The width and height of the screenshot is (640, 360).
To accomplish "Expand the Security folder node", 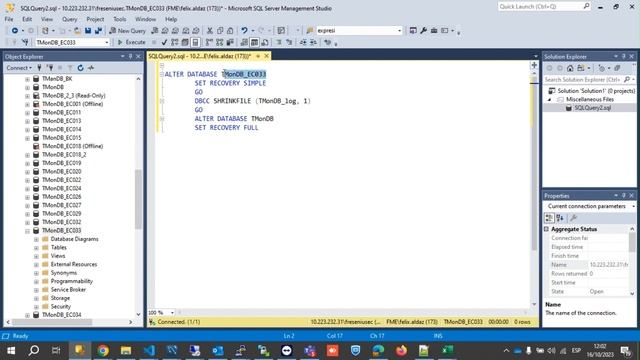I will [36, 307].
